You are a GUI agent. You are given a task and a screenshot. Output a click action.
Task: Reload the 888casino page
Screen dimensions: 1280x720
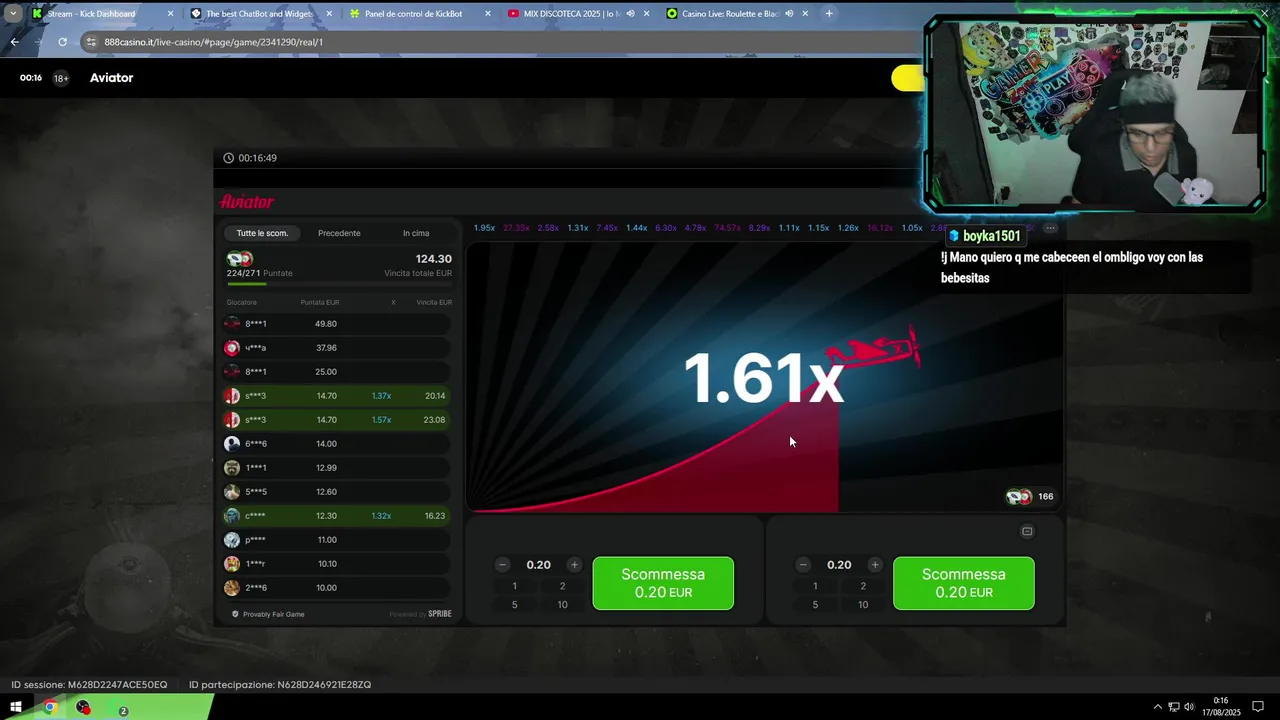62,42
